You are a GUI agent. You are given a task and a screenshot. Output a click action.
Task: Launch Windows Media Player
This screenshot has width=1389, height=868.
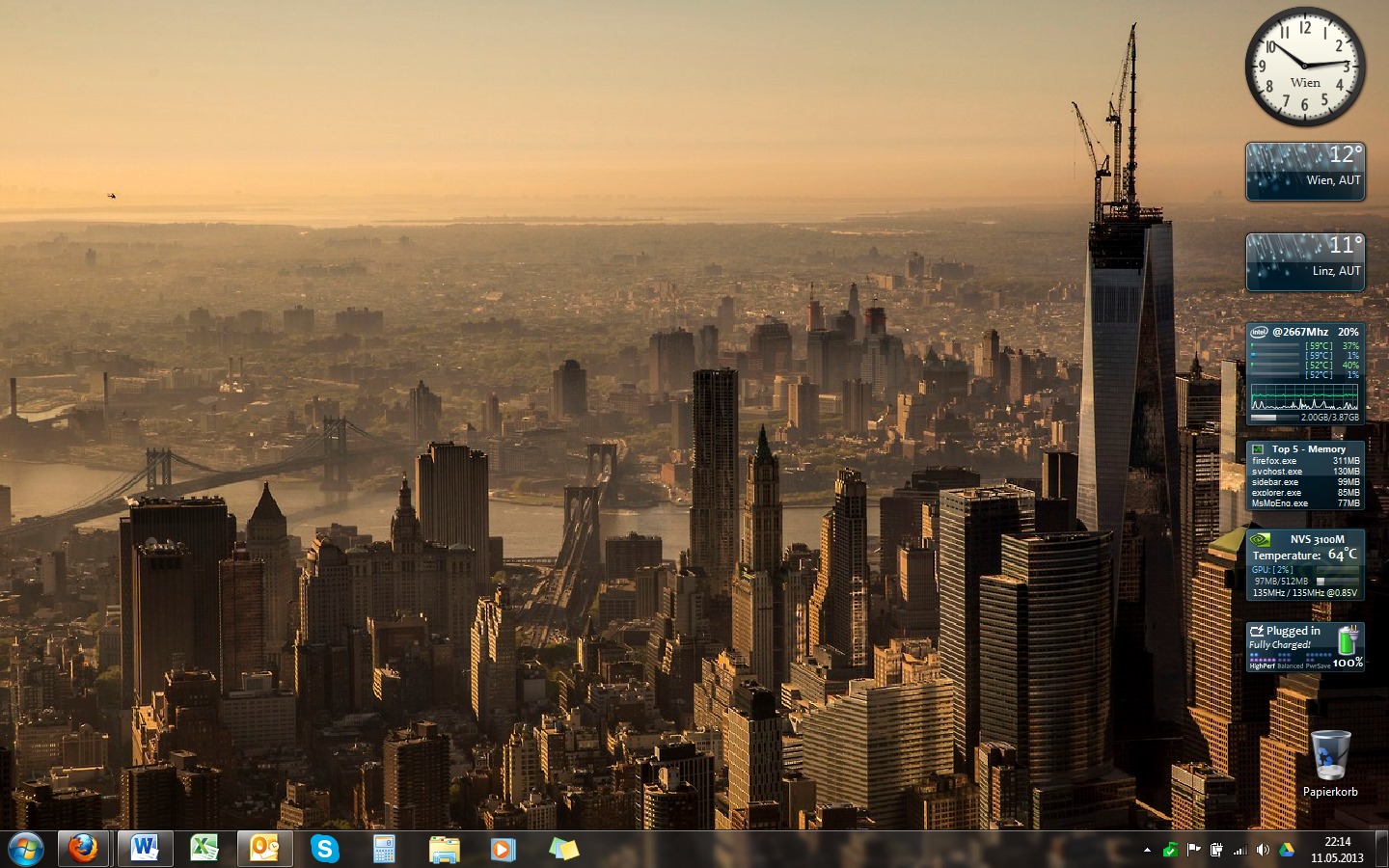[503, 849]
